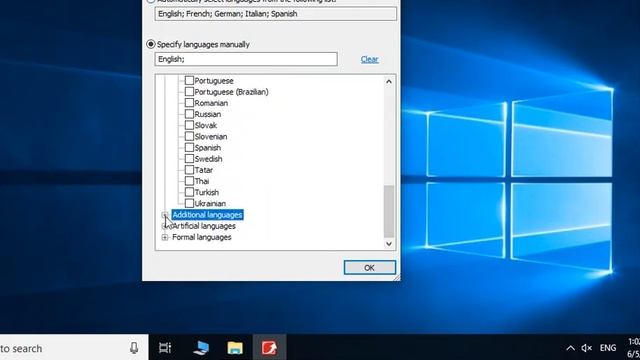640x360 pixels.
Task: Click the ENG input language indicator
Action: 608,348
